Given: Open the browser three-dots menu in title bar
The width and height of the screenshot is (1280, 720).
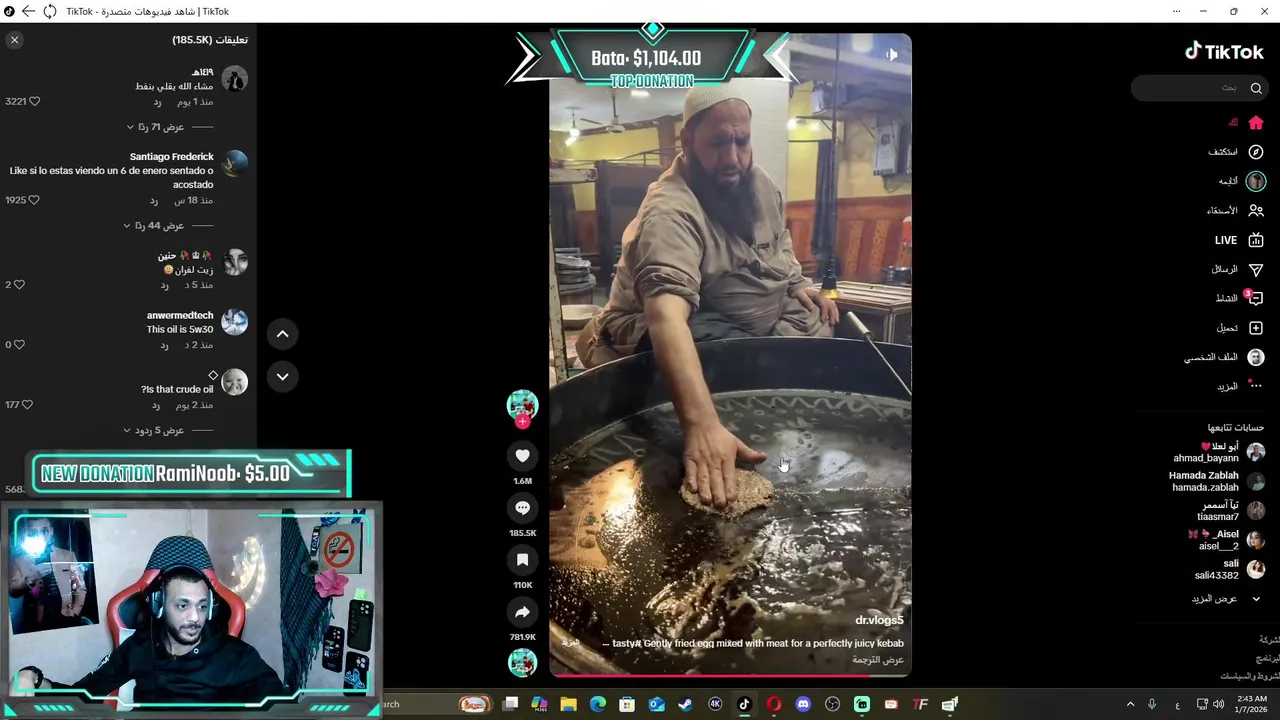Looking at the screenshot, I should tap(1176, 11).
